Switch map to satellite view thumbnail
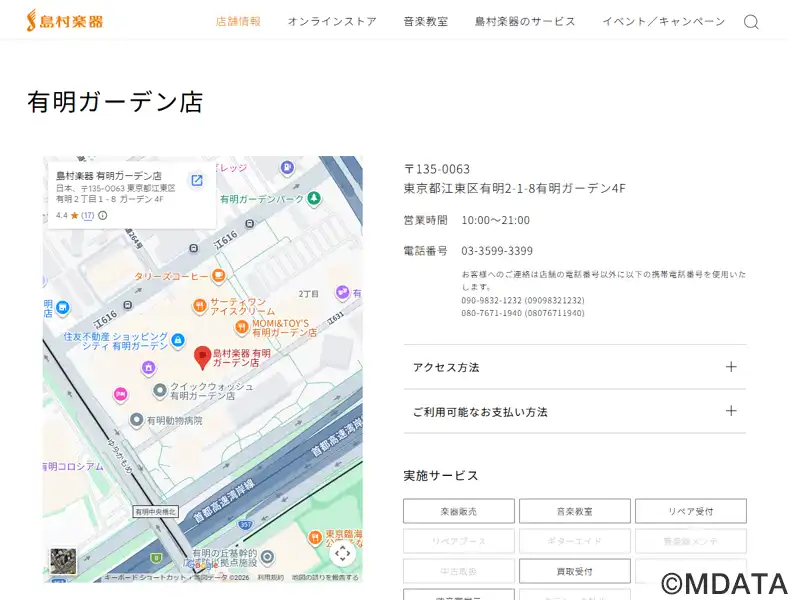800x600 pixels. click(63, 561)
